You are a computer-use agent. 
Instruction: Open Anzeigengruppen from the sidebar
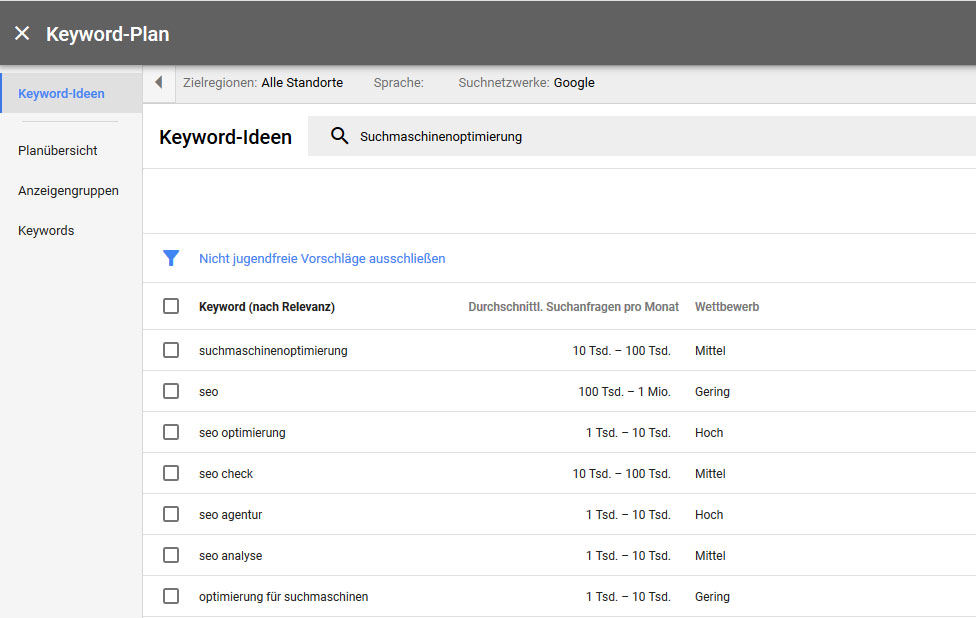tap(68, 190)
